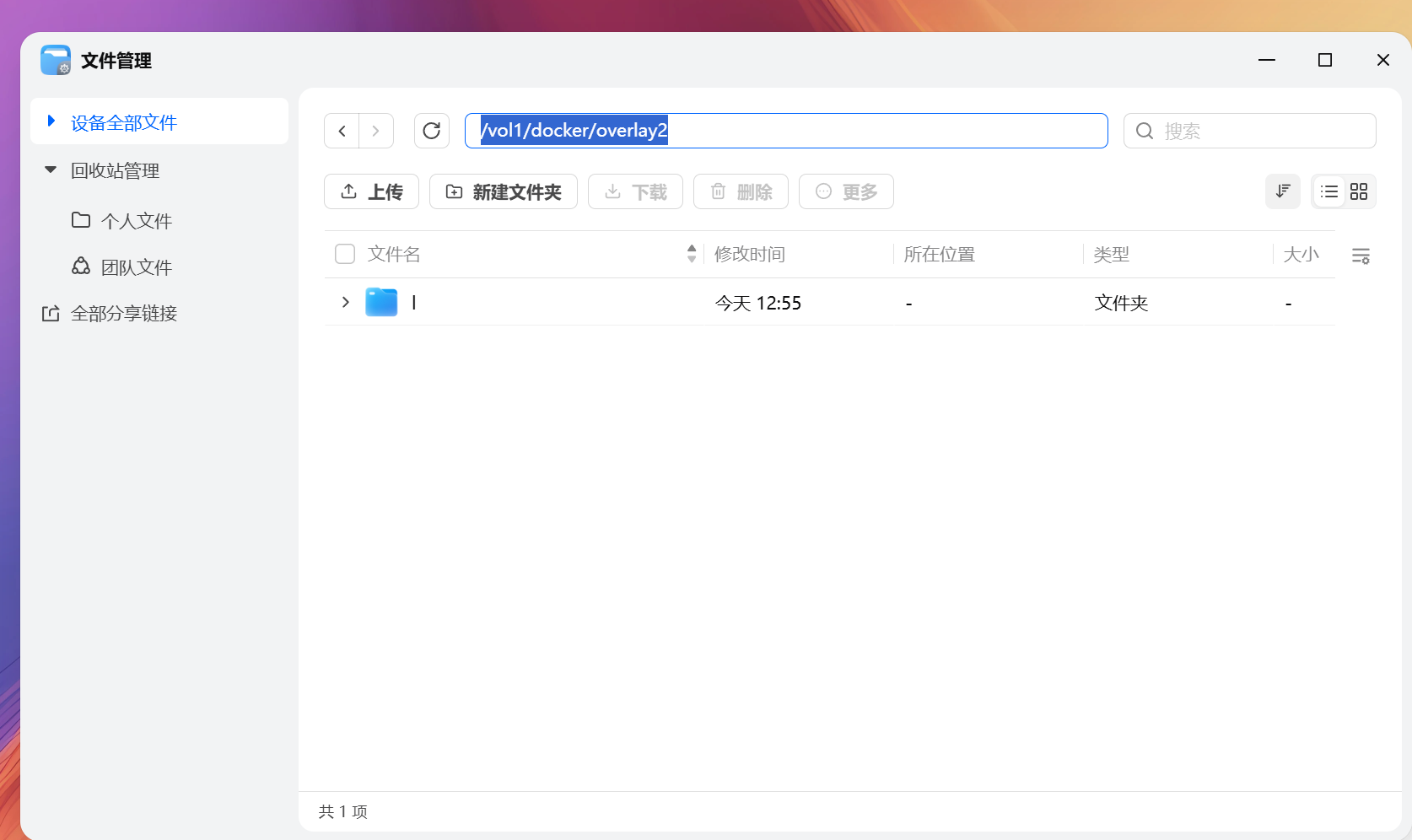The image size is (1412, 840).
Task: Open 个人文件 in the sidebar
Action: point(136,221)
